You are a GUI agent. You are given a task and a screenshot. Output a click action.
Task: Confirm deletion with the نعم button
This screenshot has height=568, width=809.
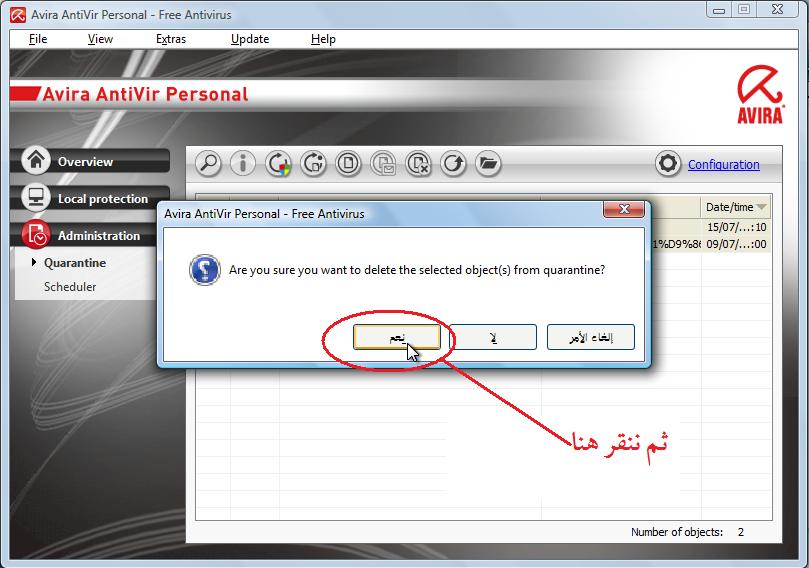(397, 337)
